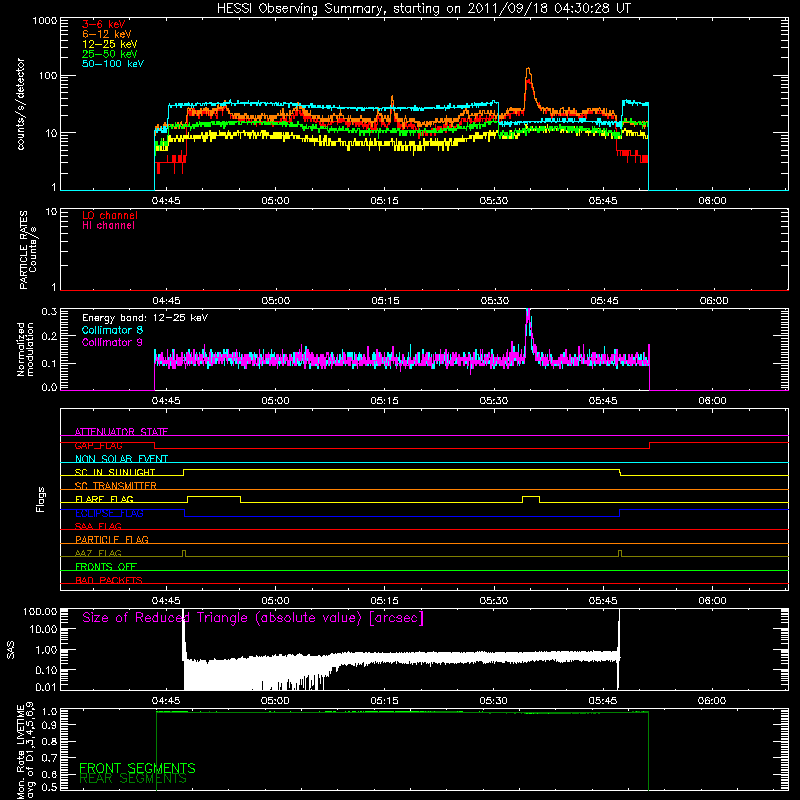Select the cyan 50-100 keV legend label

(x=113, y=64)
